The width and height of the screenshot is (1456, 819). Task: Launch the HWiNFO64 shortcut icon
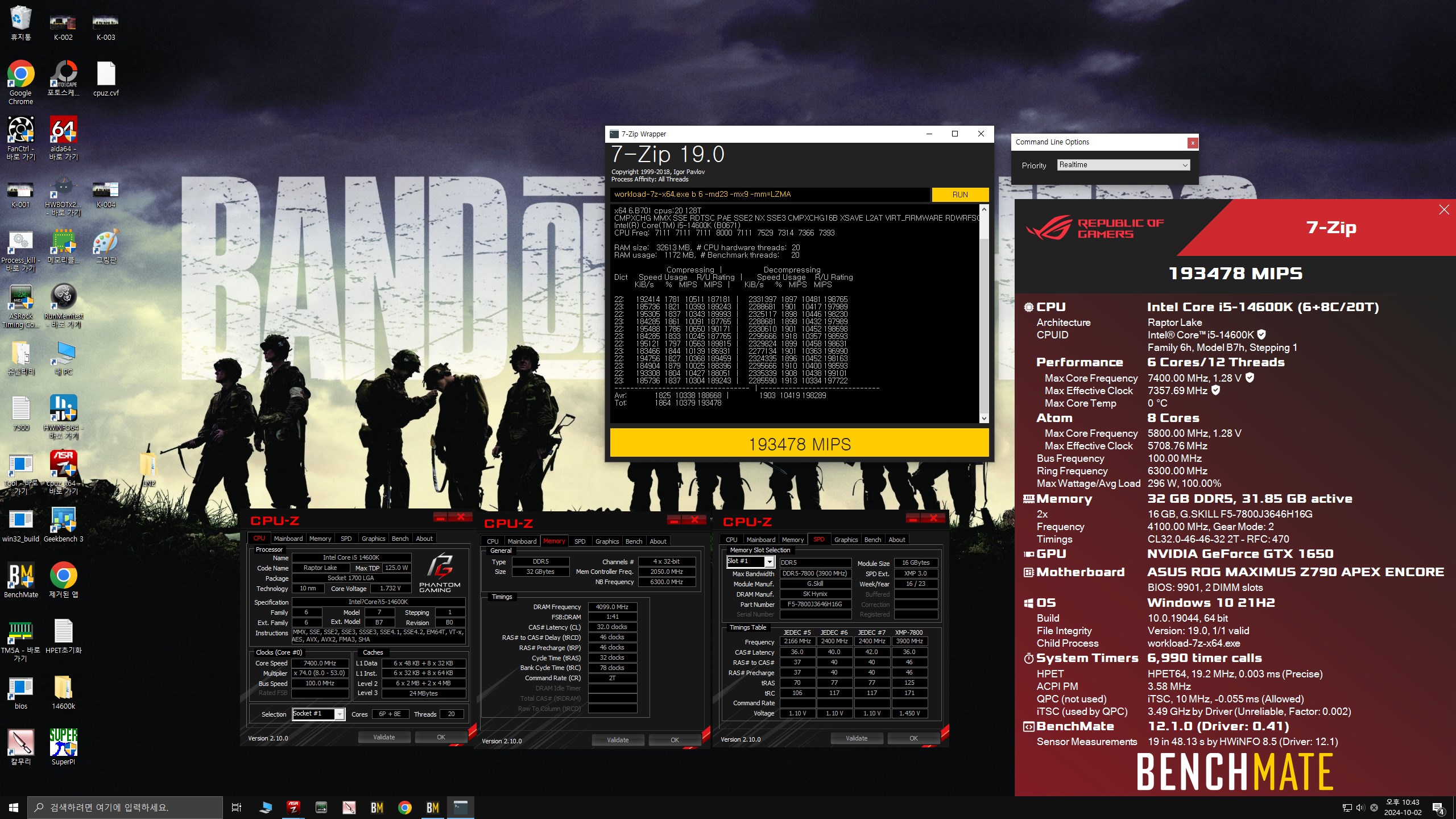point(63,417)
